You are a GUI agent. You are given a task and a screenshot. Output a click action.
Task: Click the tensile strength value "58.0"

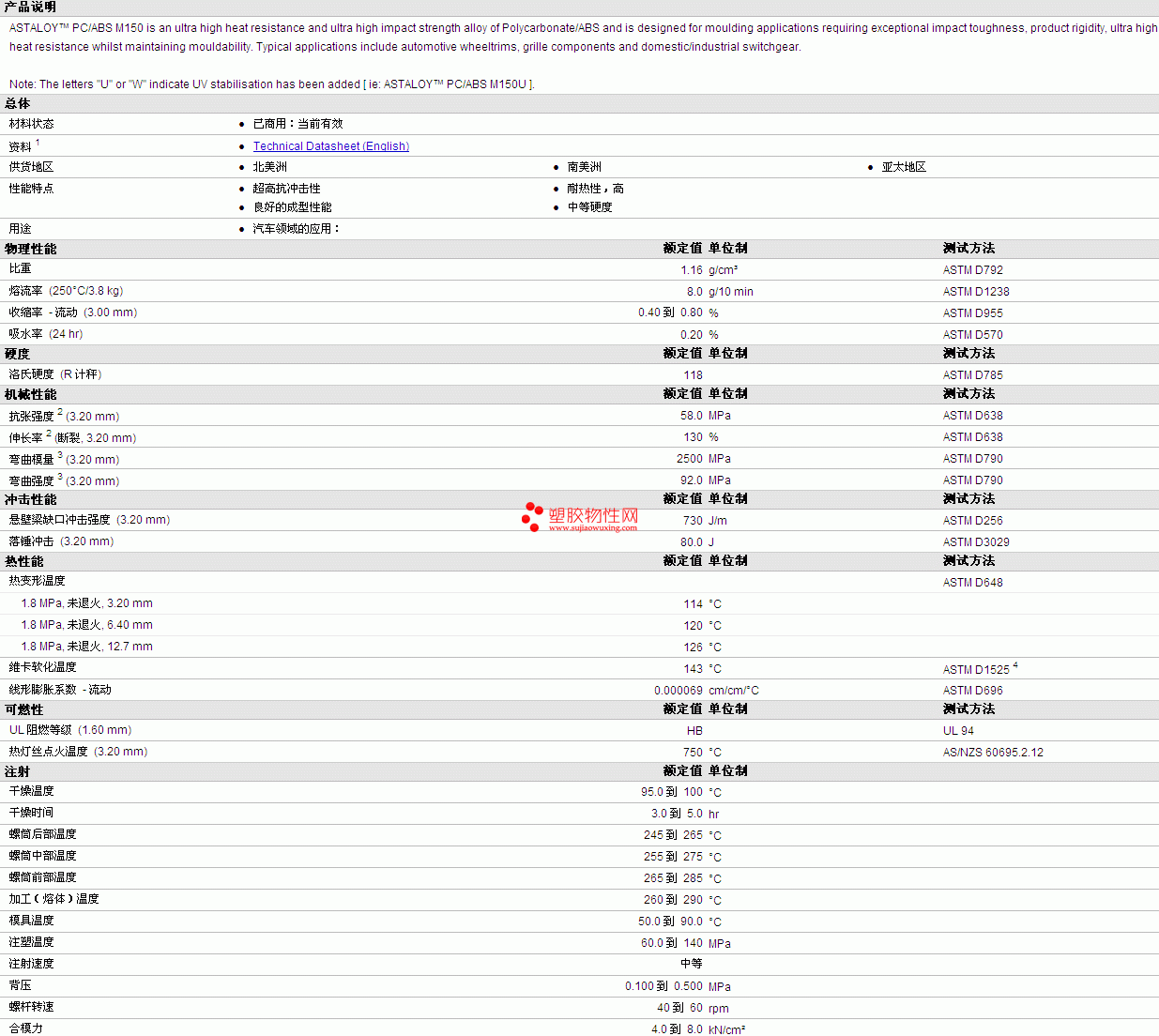692,416
